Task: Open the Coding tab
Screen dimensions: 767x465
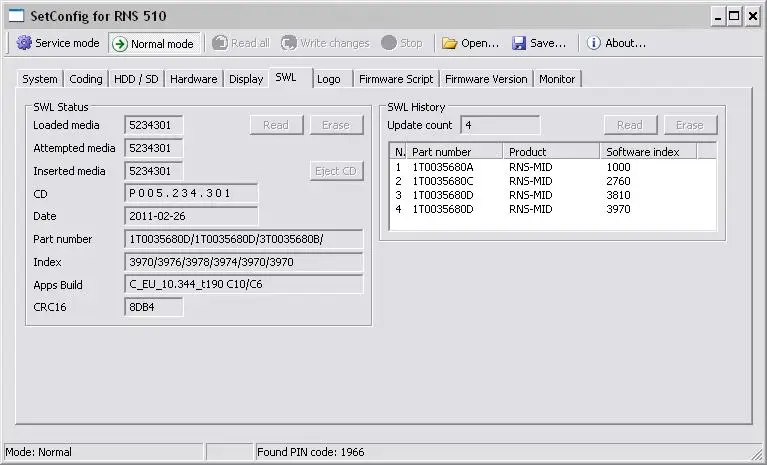Action: (86, 79)
